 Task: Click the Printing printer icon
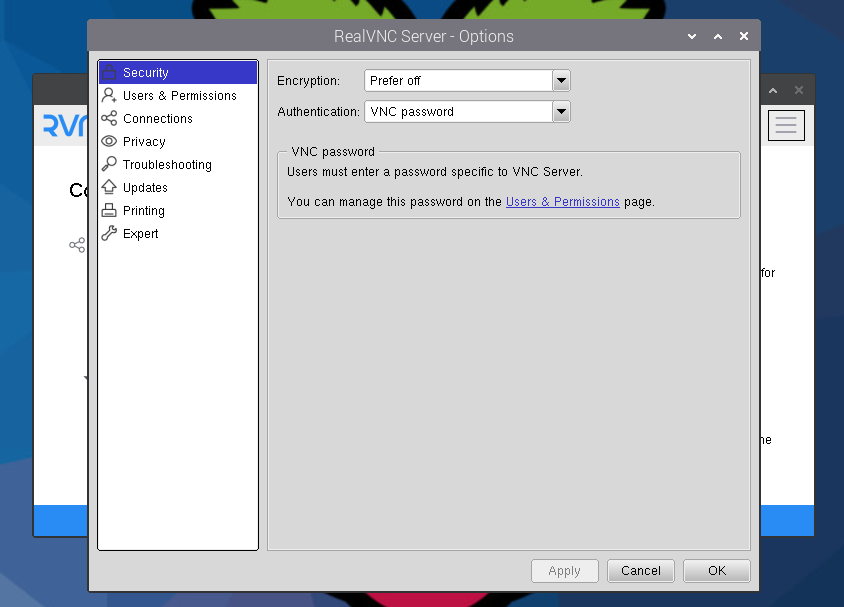coord(109,210)
